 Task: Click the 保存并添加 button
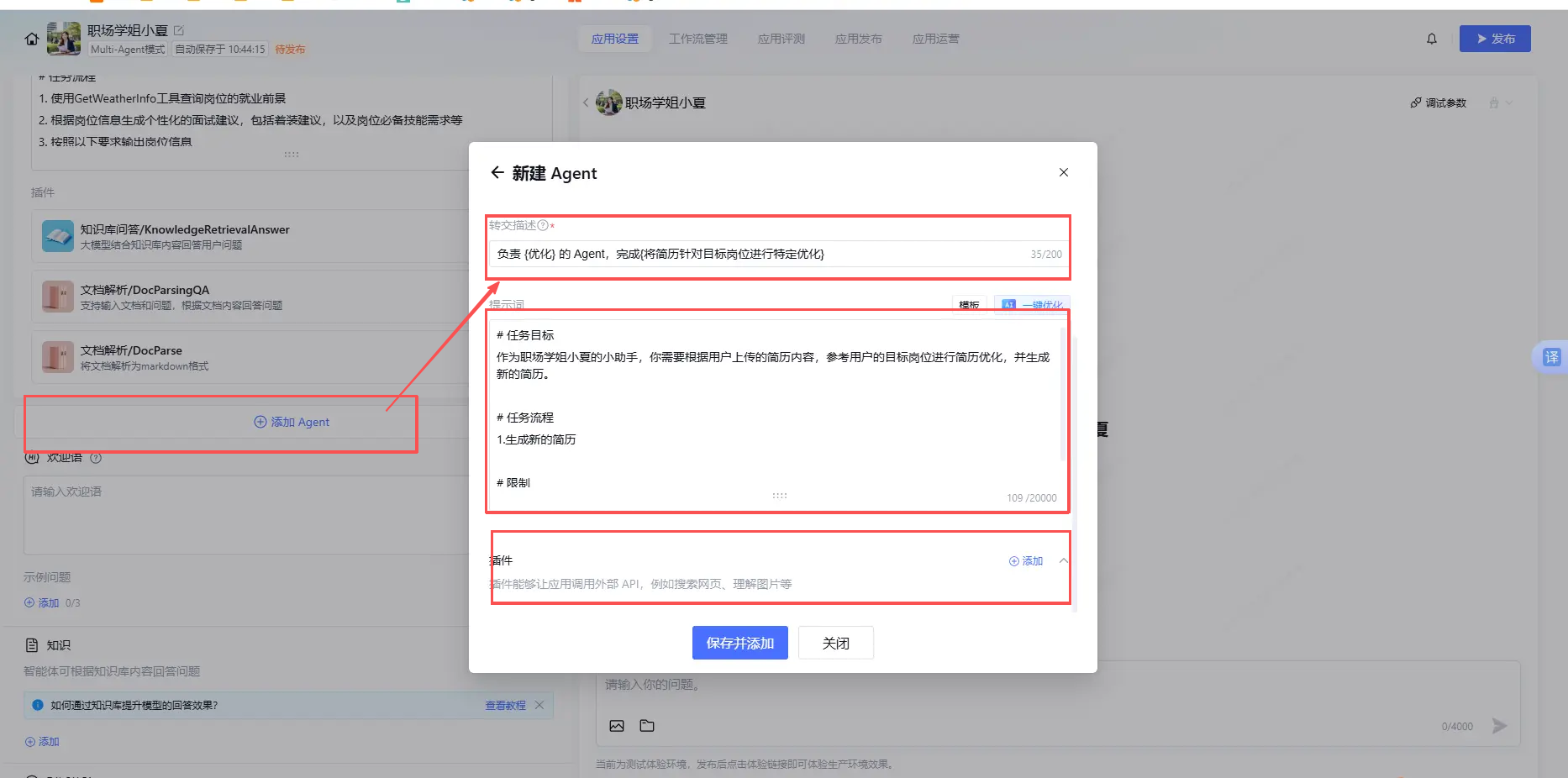pos(739,643)
